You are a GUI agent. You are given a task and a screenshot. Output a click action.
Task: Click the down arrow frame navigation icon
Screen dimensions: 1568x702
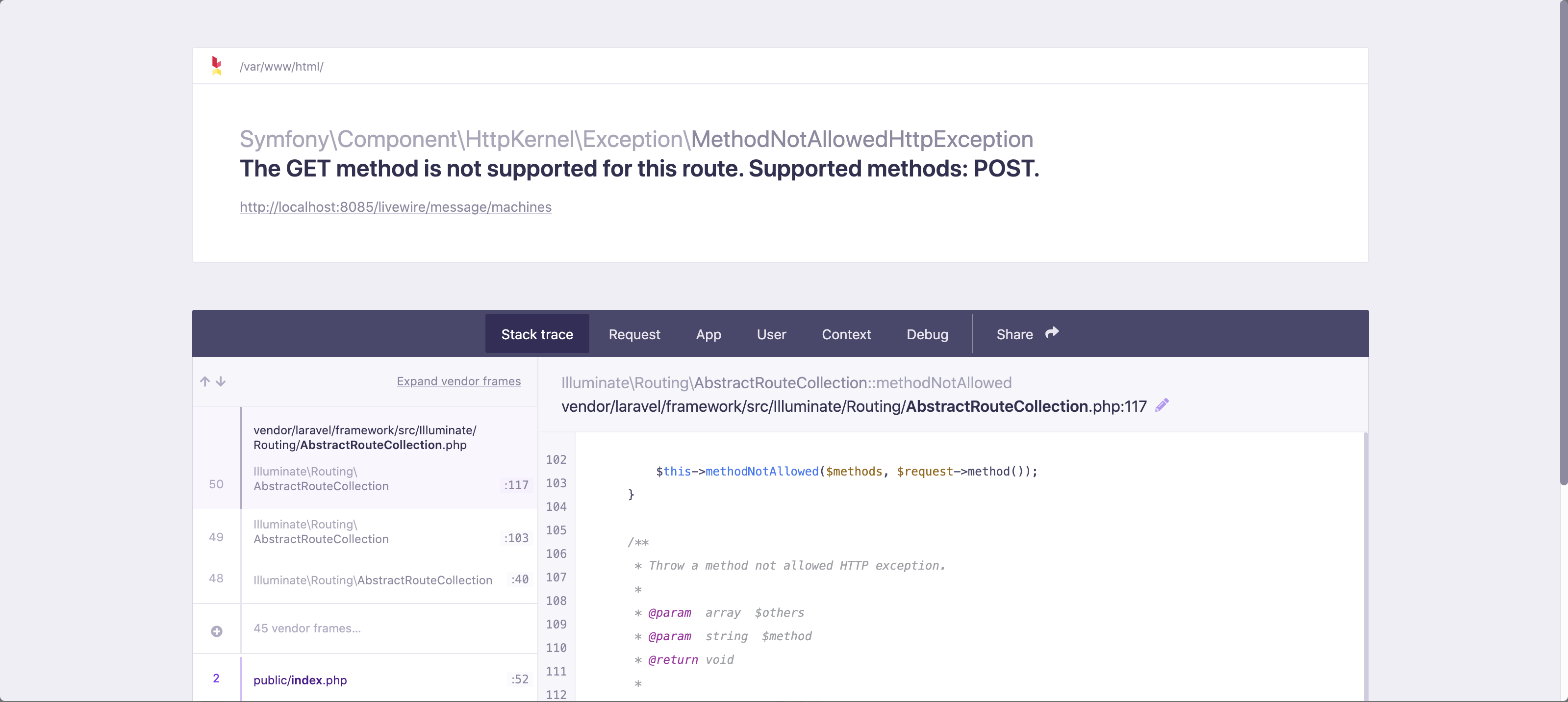pos(221,382)
